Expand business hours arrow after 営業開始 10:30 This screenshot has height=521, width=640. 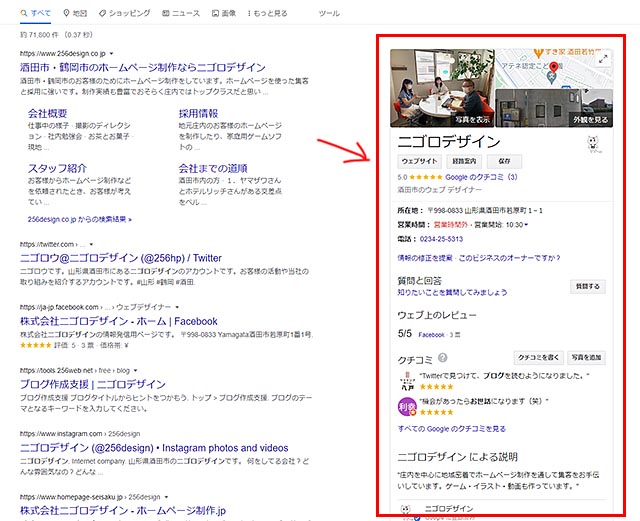526,225
